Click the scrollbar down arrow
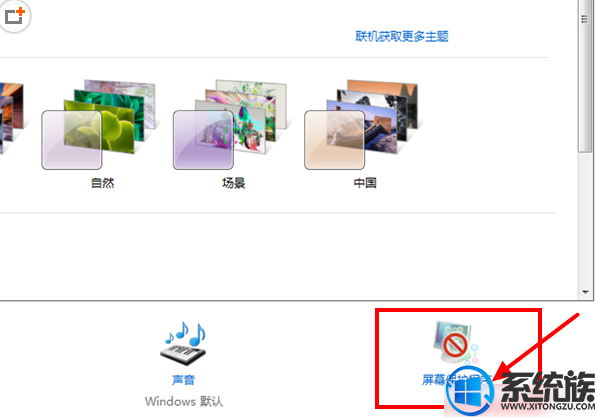 pos(585,292)
